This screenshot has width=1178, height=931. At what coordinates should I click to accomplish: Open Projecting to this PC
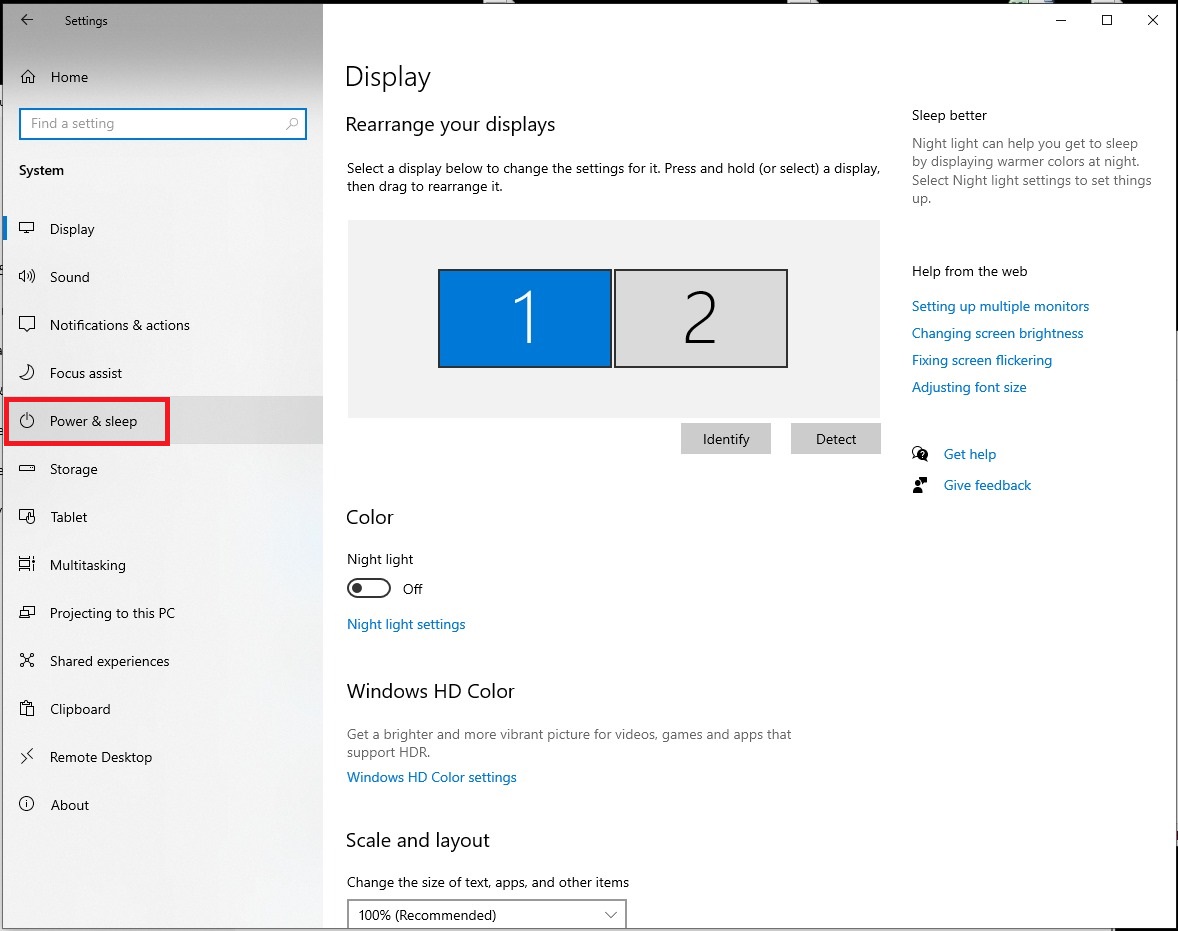(162, 613)
